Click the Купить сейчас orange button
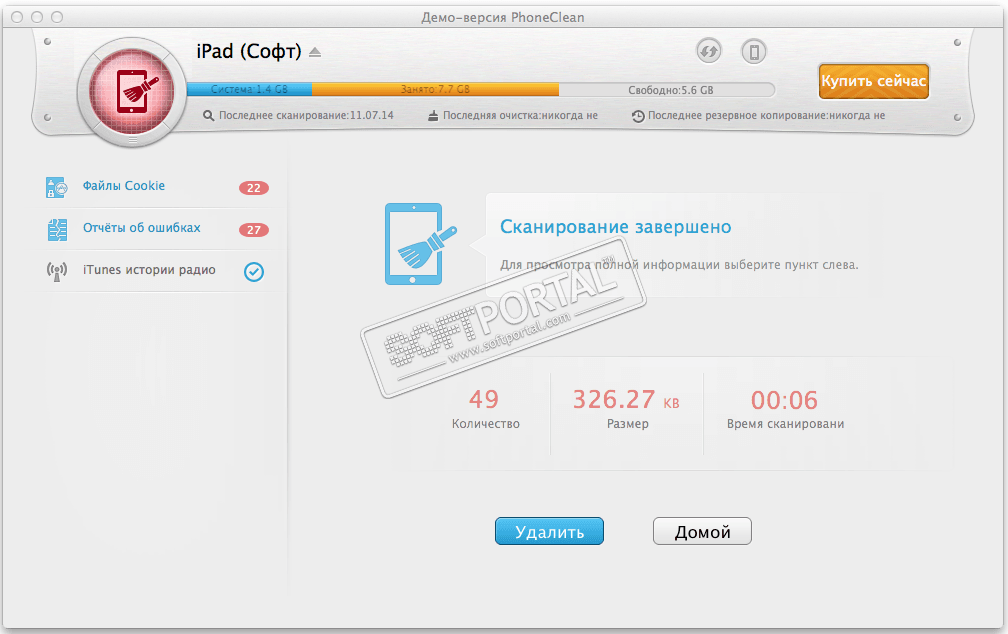This screenshot has width=1008, height=634. click(874, 81)
